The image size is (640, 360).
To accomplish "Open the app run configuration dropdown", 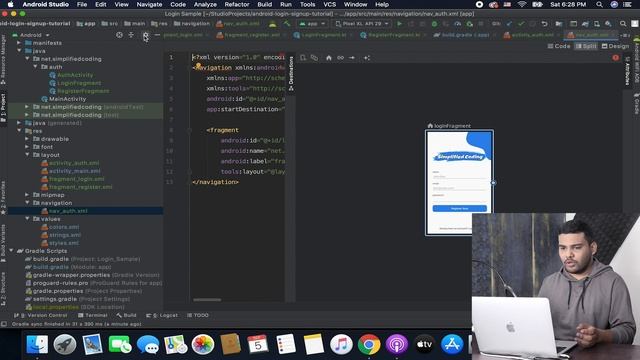I will [x=312, y=24].
